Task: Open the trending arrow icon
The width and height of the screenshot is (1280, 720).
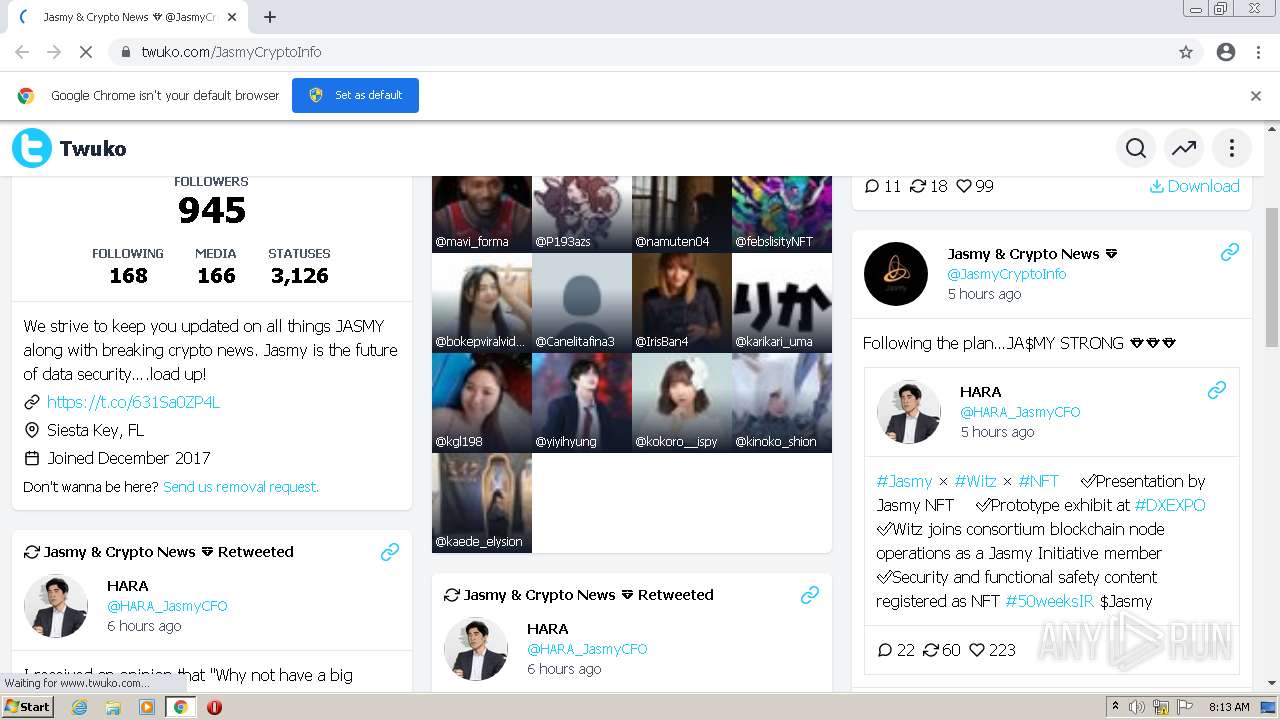Action: [x=1184, y=149]
